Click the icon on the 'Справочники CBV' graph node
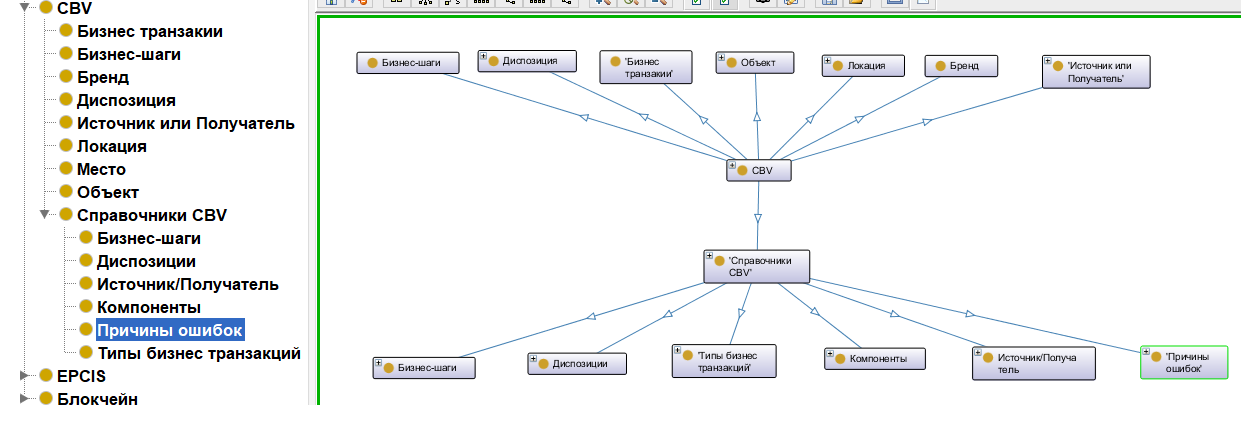This screenshot has width=1241, height=421. click(720, 260)
